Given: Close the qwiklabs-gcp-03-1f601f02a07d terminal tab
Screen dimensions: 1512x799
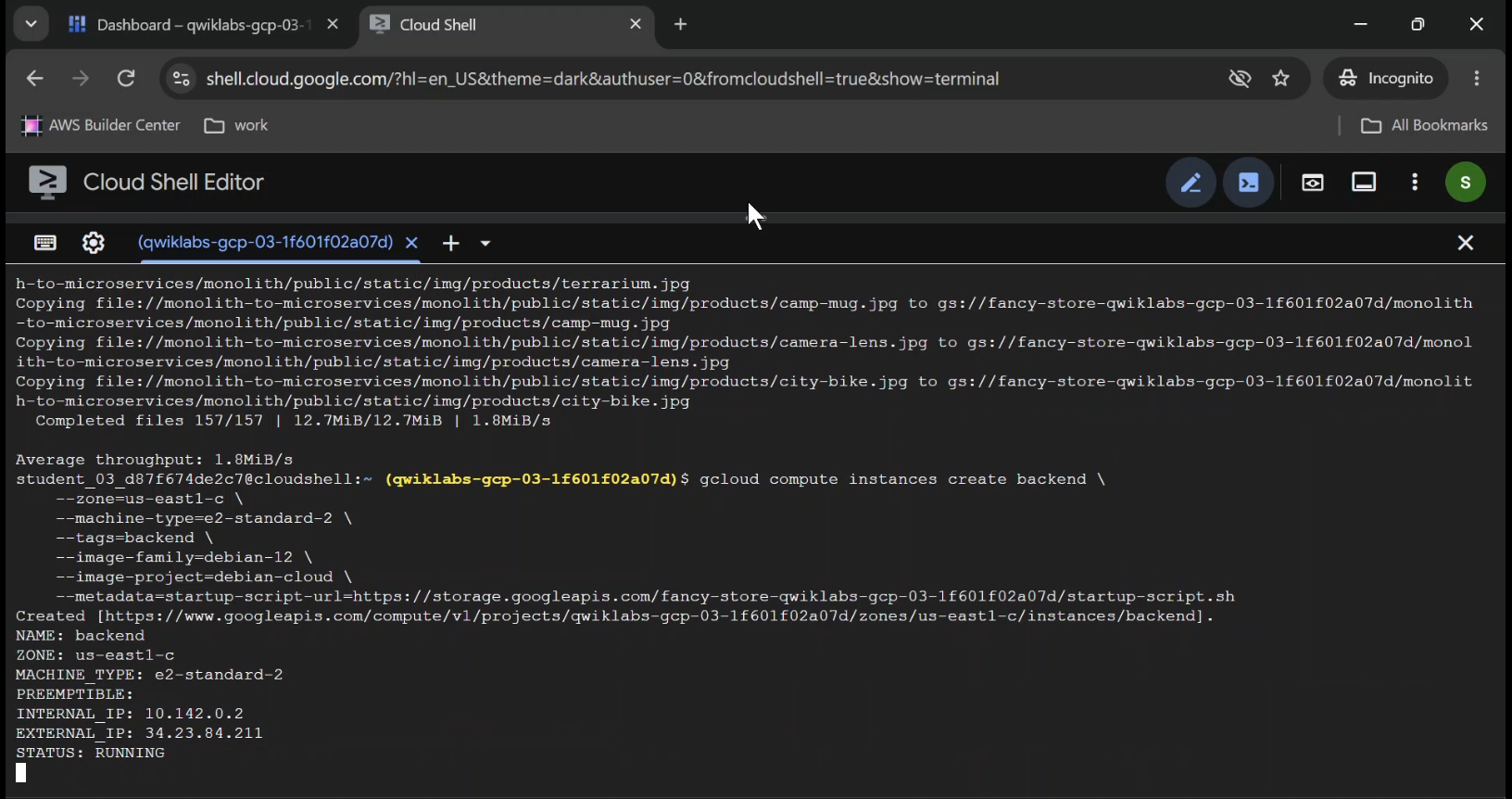Looking at the screenshot, I should point(412,243).
